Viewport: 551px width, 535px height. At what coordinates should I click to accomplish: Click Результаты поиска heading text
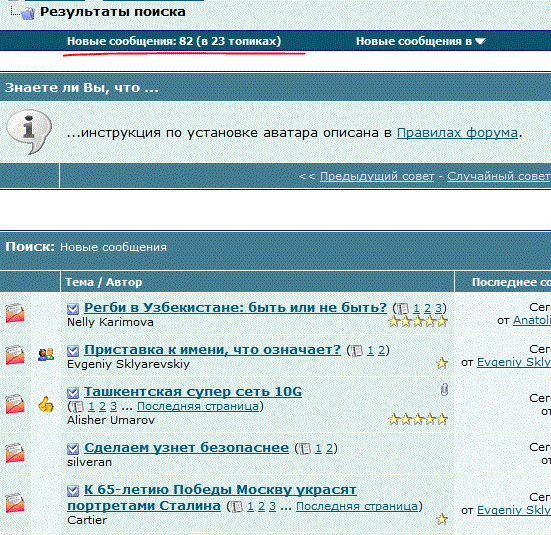(x=113, y=12)
